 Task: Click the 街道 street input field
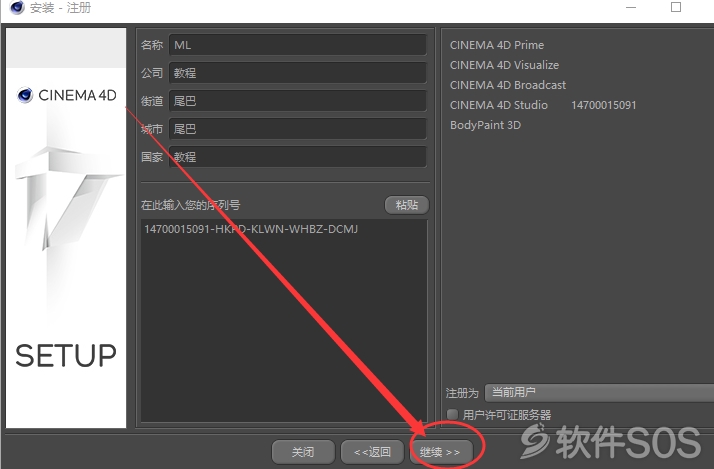coord(298,101)
